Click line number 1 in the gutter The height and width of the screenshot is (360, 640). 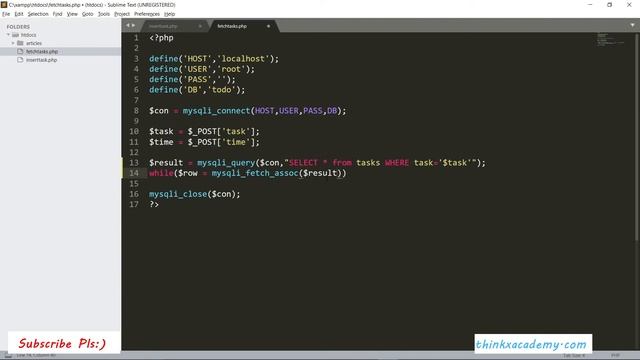pos(136,38)
